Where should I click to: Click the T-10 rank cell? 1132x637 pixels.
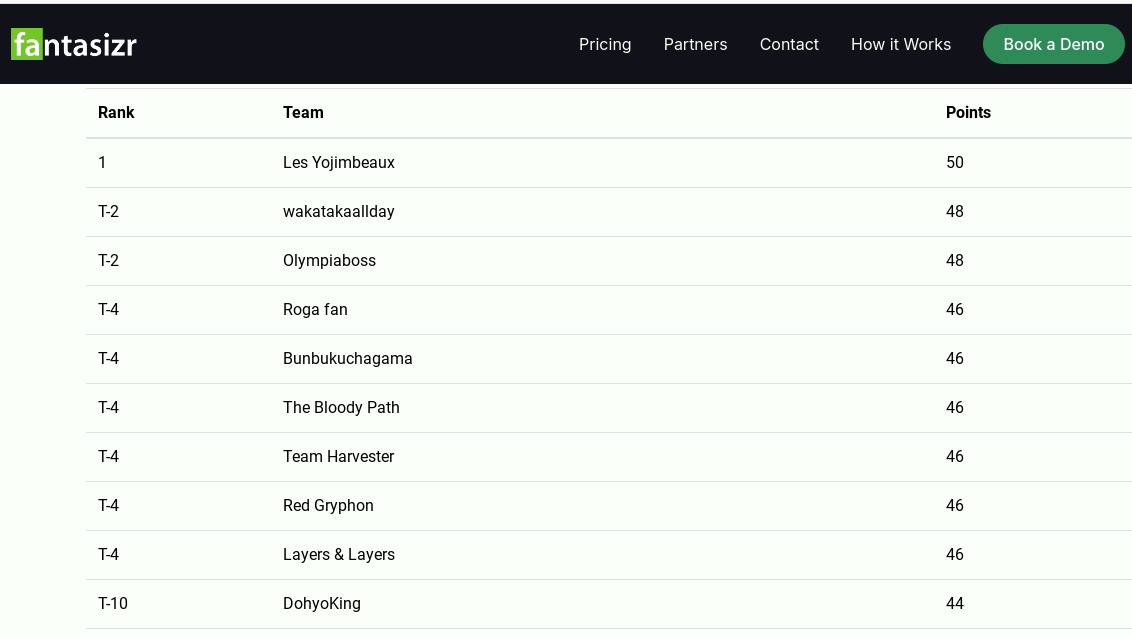tap(113, 604)
